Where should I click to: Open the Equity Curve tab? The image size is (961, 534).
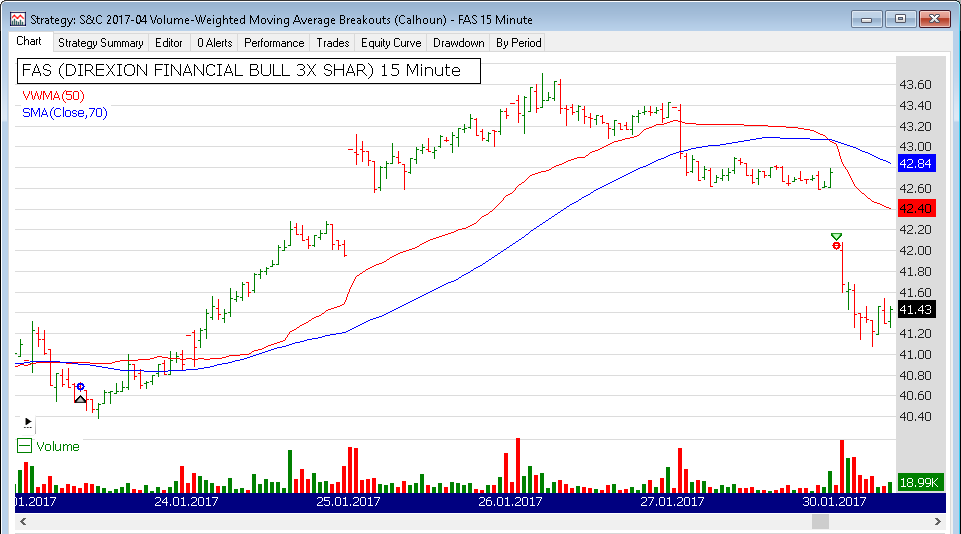(391, 43)
